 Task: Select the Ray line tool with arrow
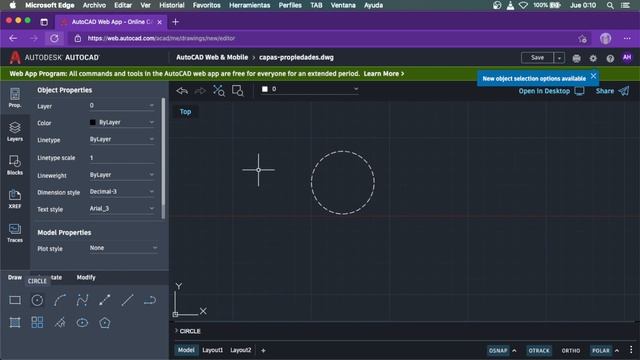pyautogui.click(x=104, y=300)
